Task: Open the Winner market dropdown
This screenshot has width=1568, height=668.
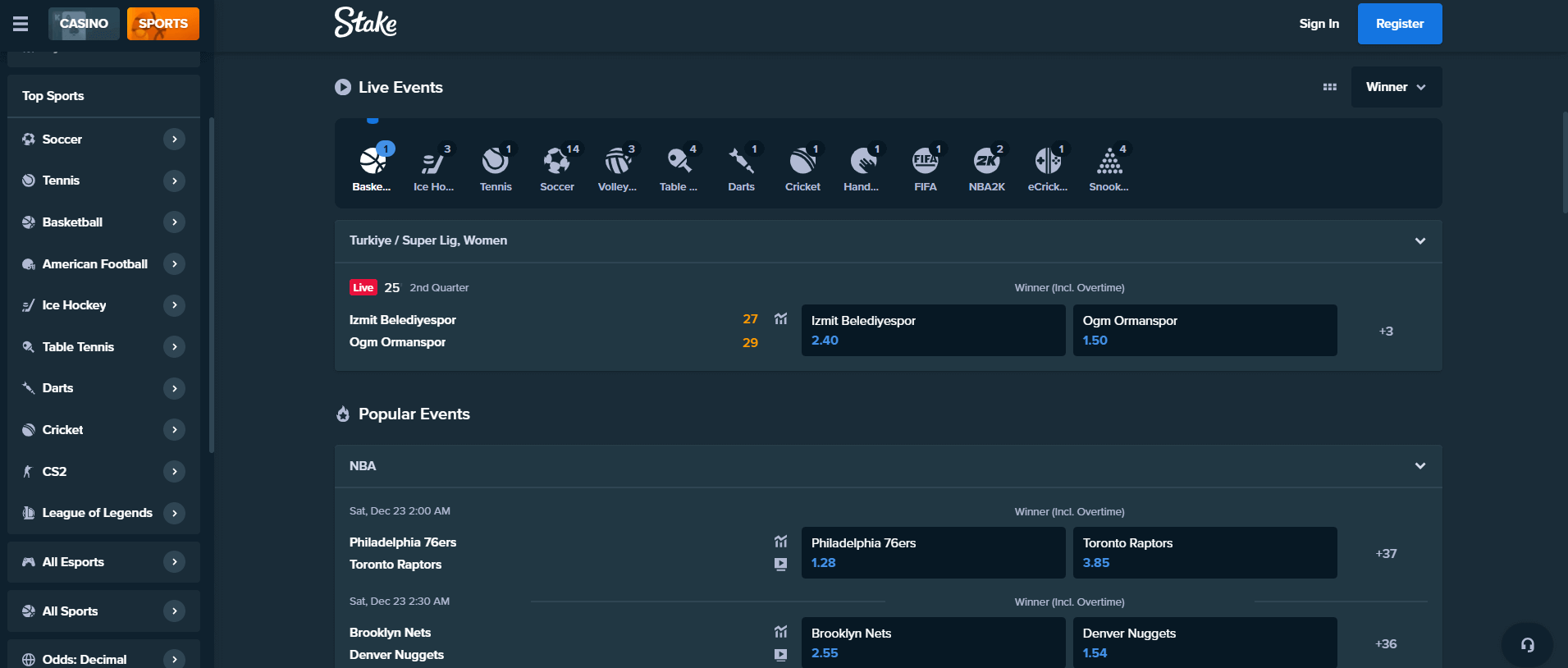Action: tap(1396, 87)
